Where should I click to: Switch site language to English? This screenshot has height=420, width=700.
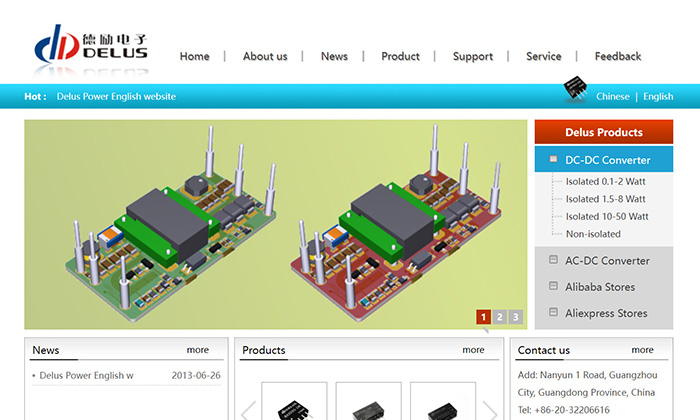click(x=658, y=96)
